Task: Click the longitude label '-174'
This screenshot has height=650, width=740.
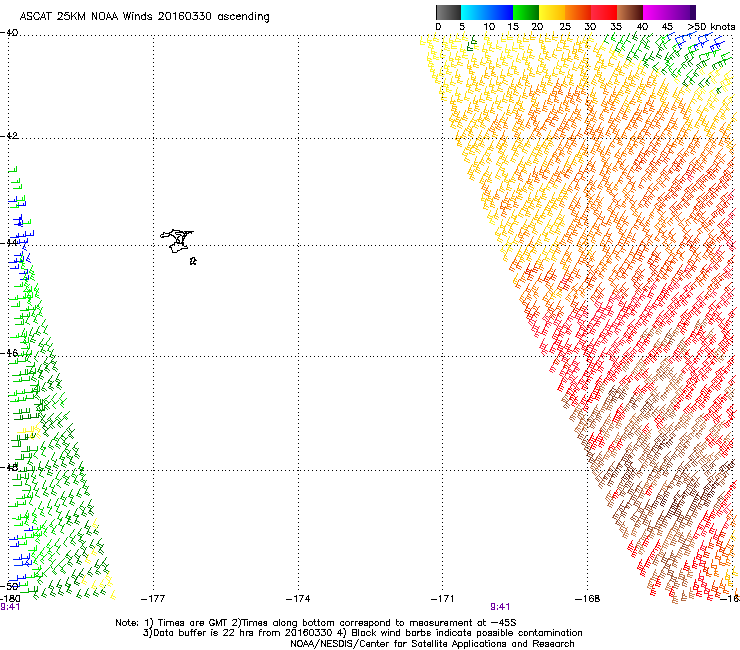Action: (298, 599)
